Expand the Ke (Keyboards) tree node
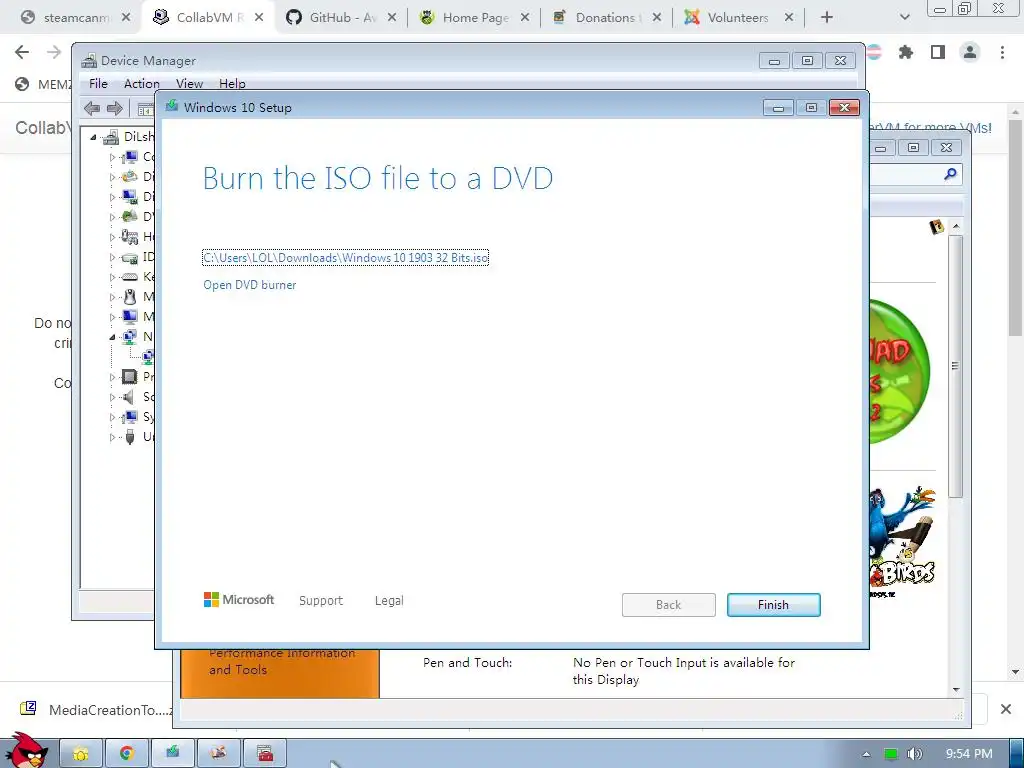The width and height of the screenshot is (1024, 768). coord(112,278)
